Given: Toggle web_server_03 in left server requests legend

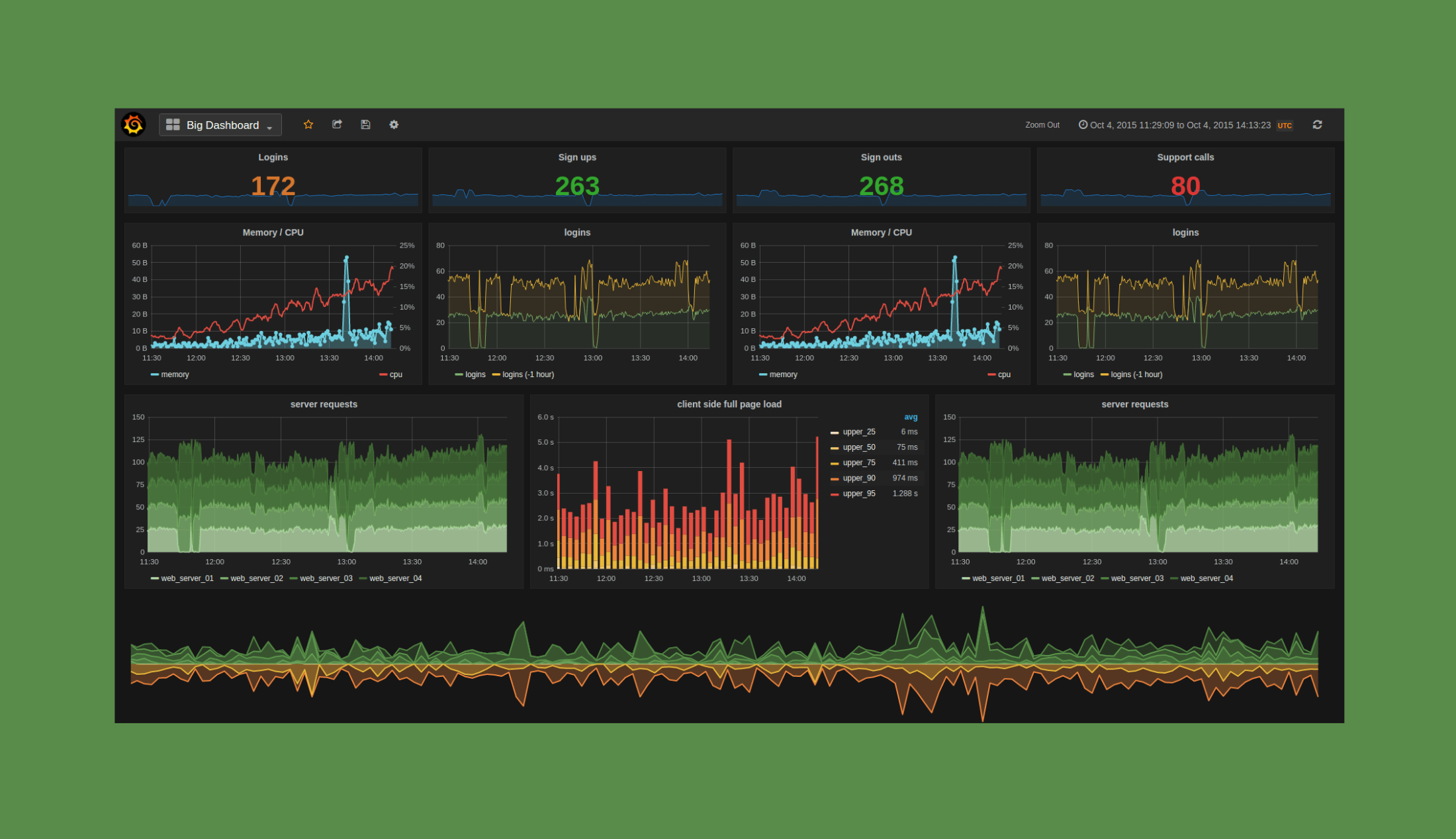Looking at the screenshot, I should click(x=321, y=578).
